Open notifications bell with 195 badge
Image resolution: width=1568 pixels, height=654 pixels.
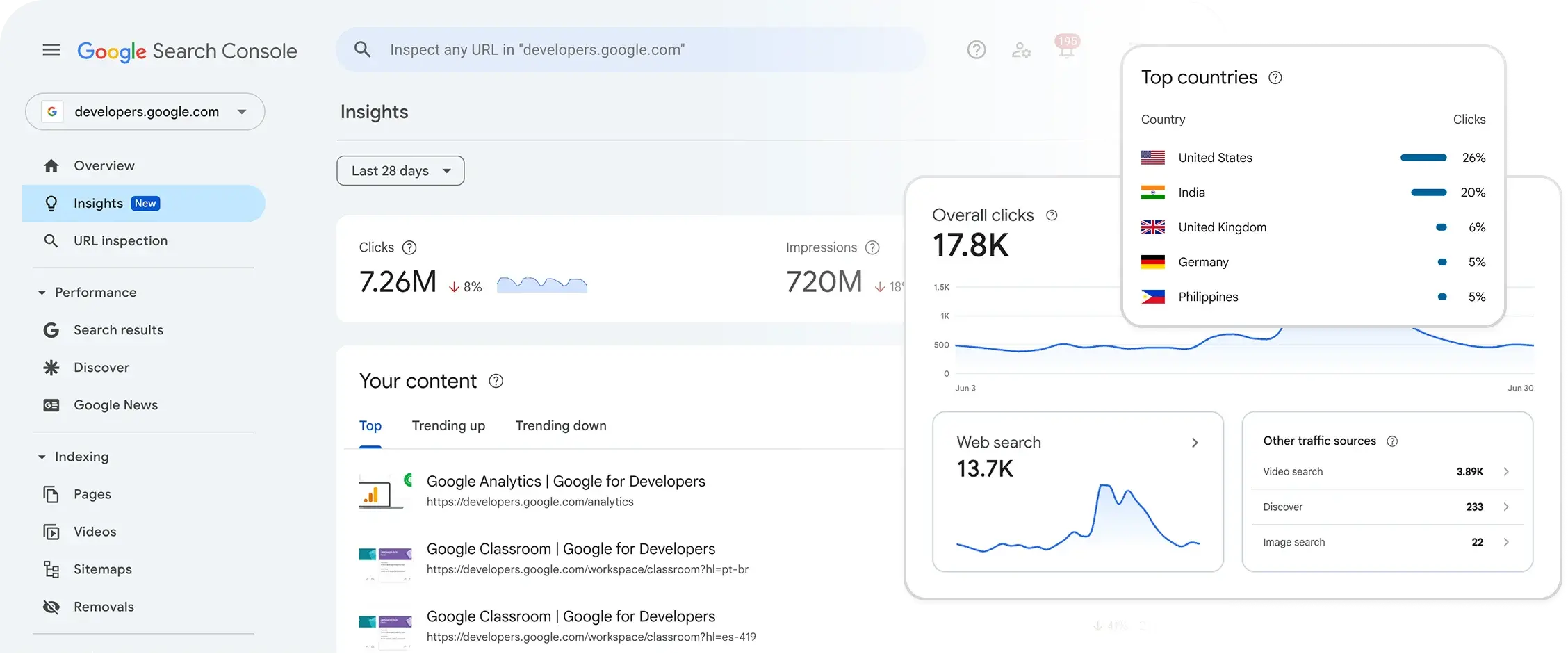point(1066,47)
